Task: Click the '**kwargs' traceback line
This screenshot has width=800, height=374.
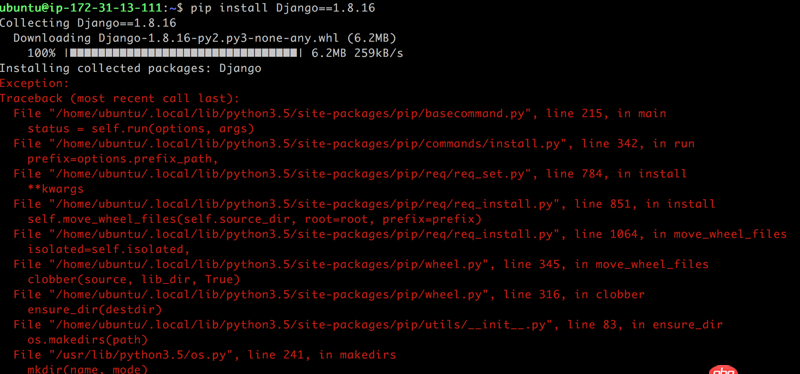Action: (56, 189)
